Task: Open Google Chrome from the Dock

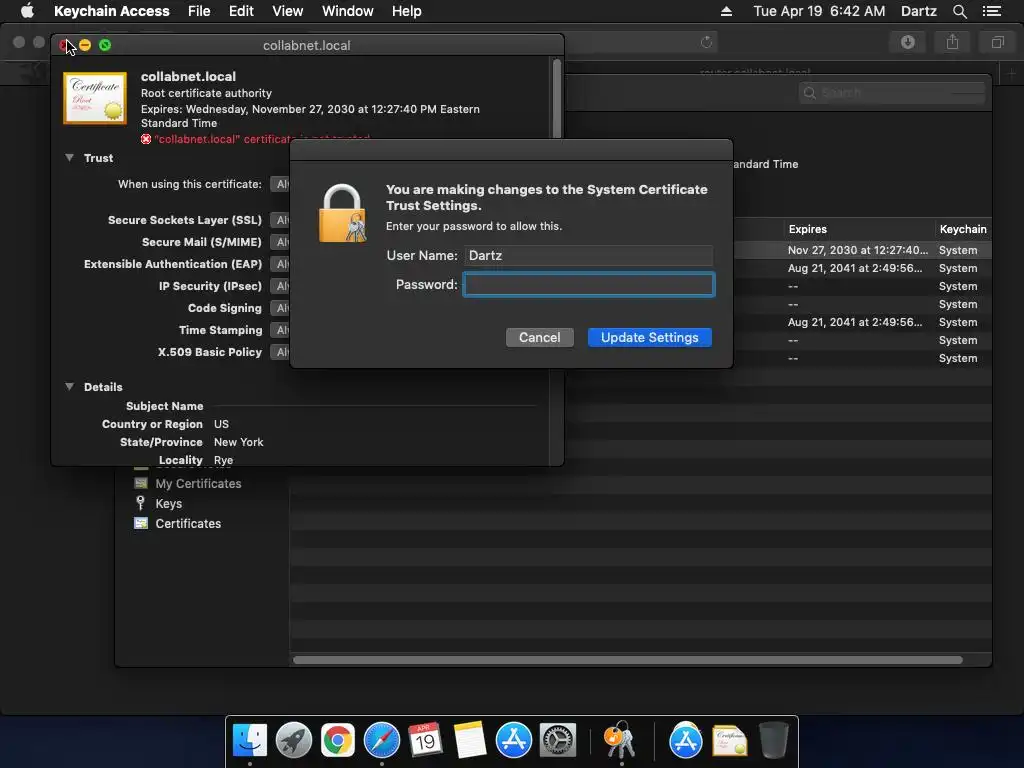Action: click(338, 741)
